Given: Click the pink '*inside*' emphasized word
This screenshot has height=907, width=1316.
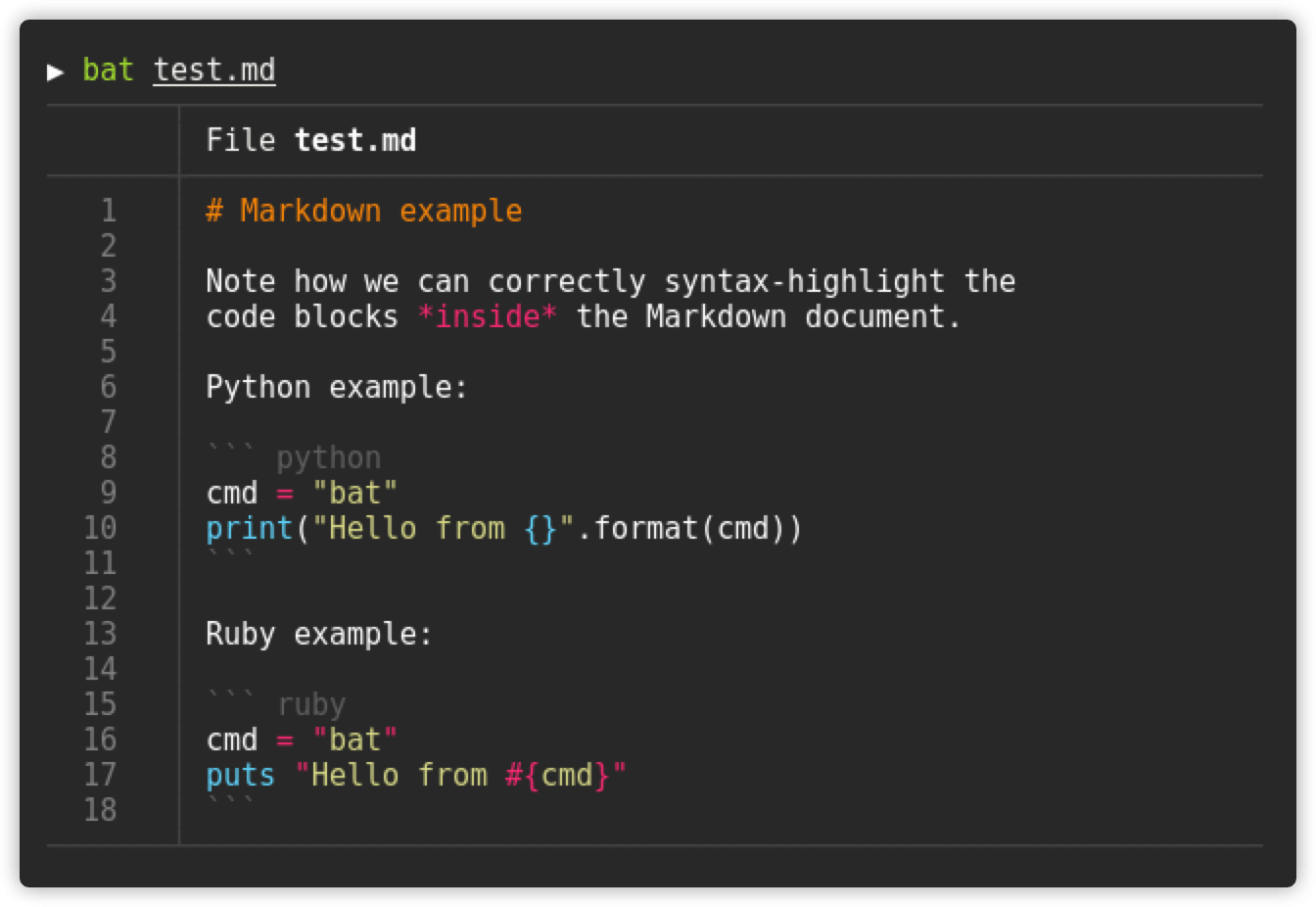Looking at the screenshot, I should 488,316.
